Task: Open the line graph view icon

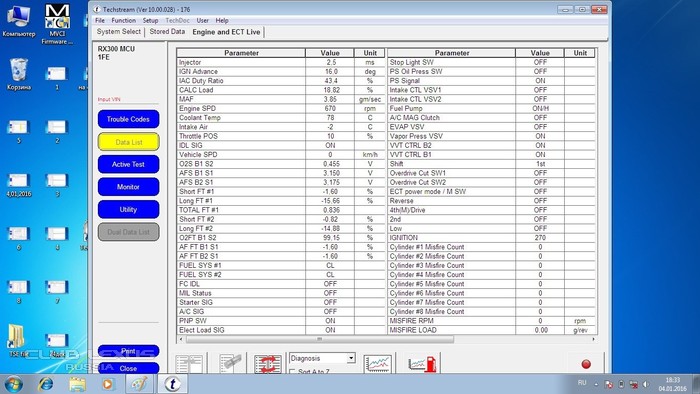Action: click(378, 364)
